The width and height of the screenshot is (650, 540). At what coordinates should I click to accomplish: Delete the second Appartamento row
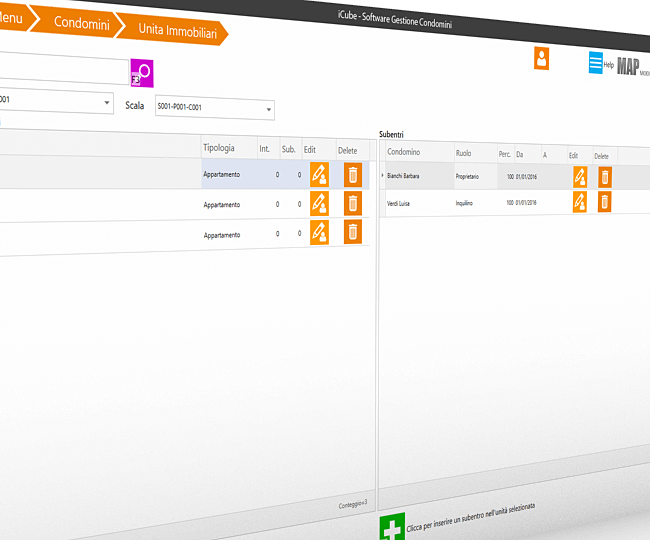(x=353, y=203)
